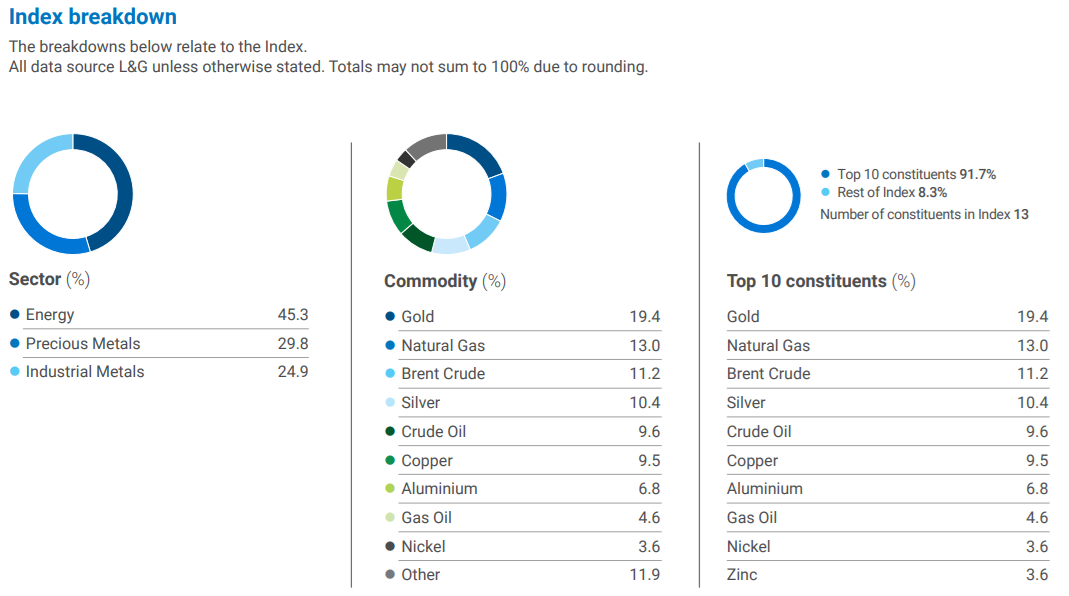
Task: Click the 'Index breakdown' heading
Action: coord(93,17)
